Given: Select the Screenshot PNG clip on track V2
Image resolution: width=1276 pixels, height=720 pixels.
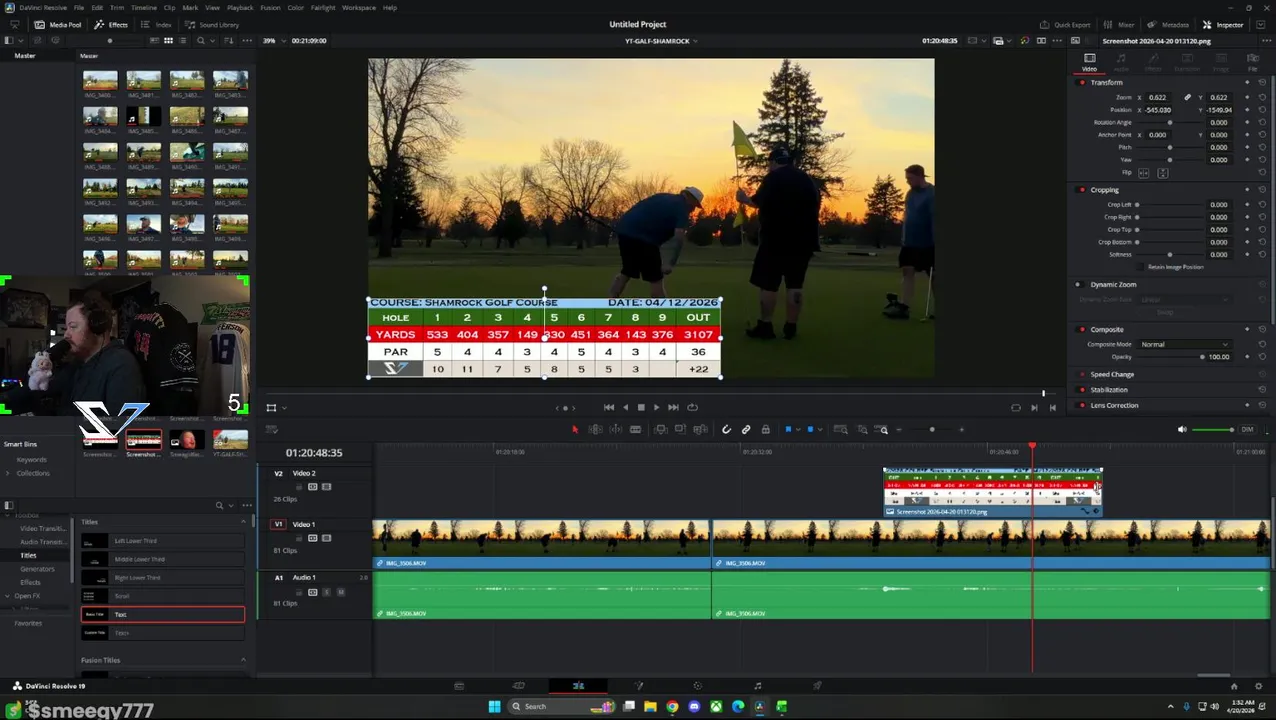Looking at the screenshot, I should (x=992, y=492).
